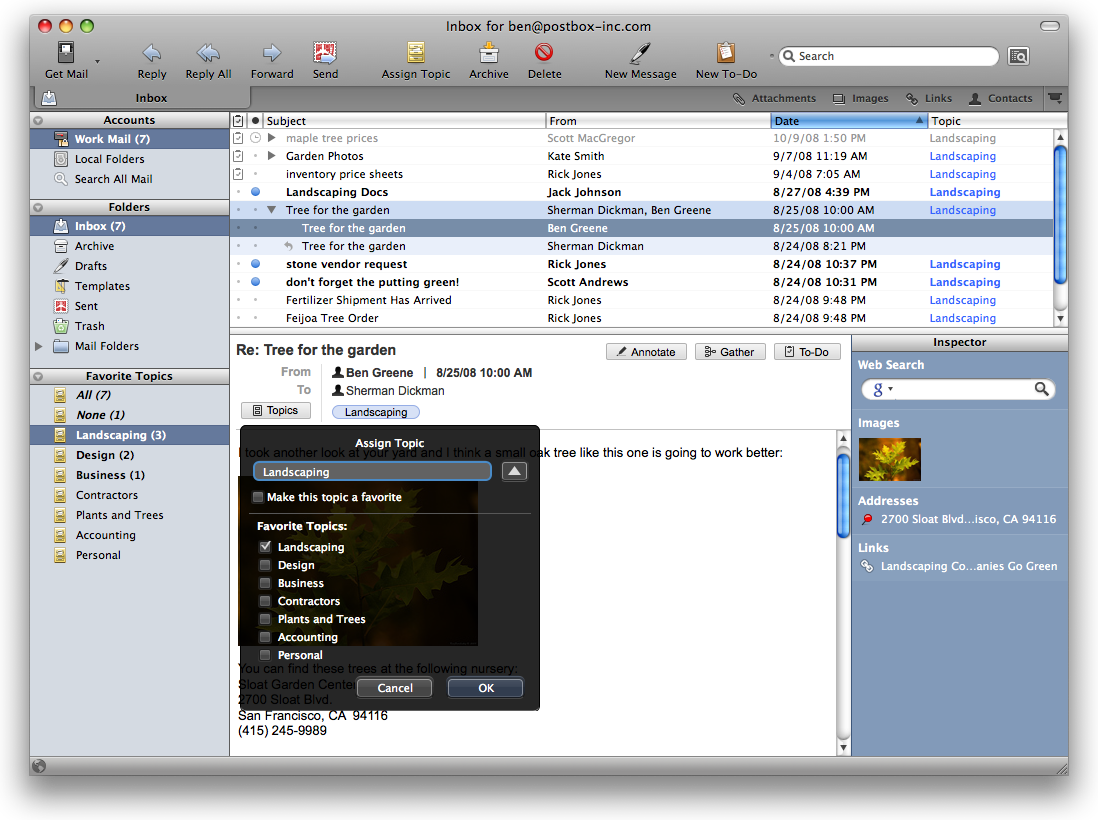Click the Archive toolbar icon
Screen dimensions: 1098x820
(489, 53)
